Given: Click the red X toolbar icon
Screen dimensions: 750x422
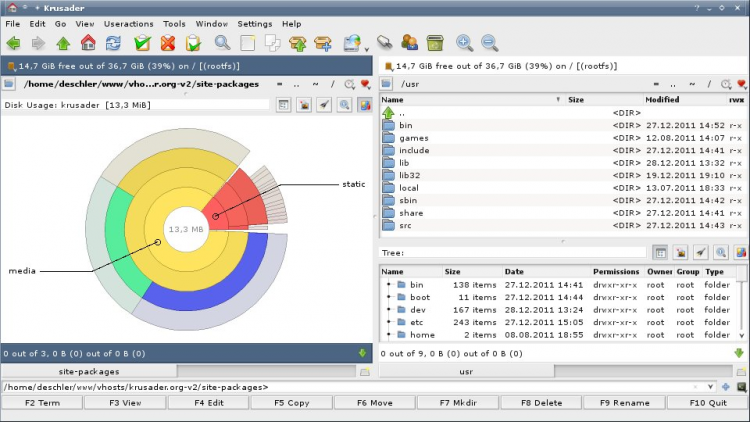Looking at the screenshot, I should (x=167, y=43).
